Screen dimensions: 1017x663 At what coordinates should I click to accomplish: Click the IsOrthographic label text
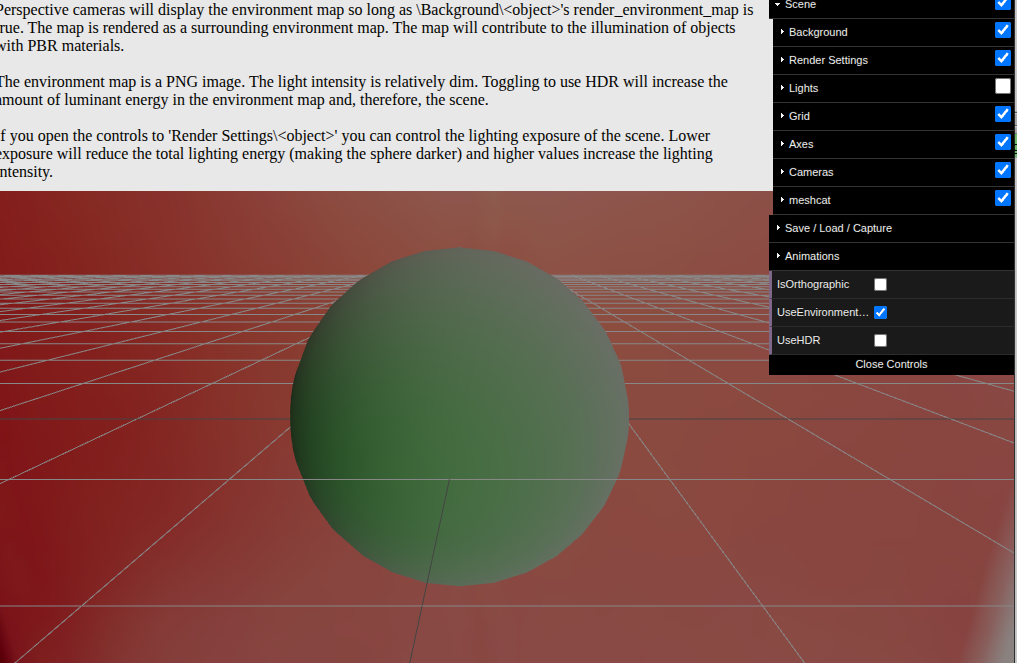tap(813, 284)
